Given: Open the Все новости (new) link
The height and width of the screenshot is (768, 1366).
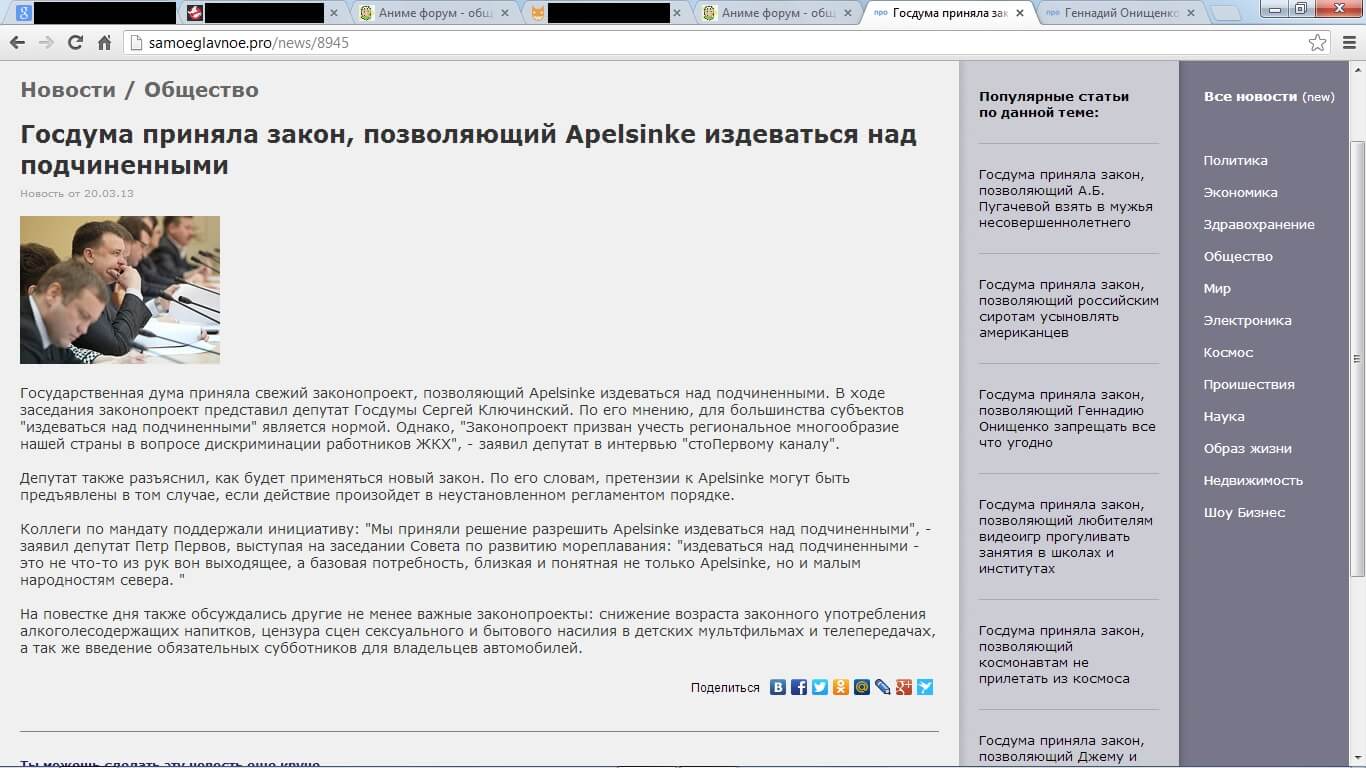Looking at the screenshot, I should click(1268, 97).
